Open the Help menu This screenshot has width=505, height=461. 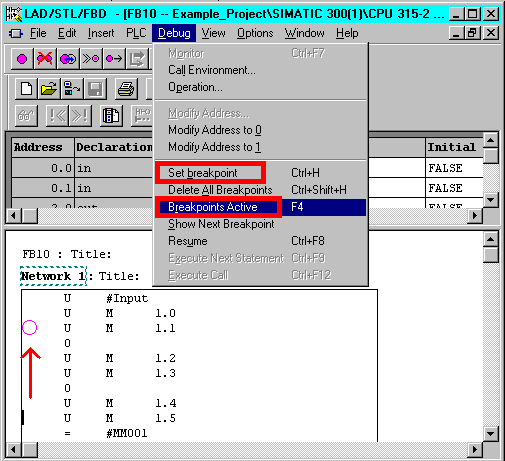(347, 33)
